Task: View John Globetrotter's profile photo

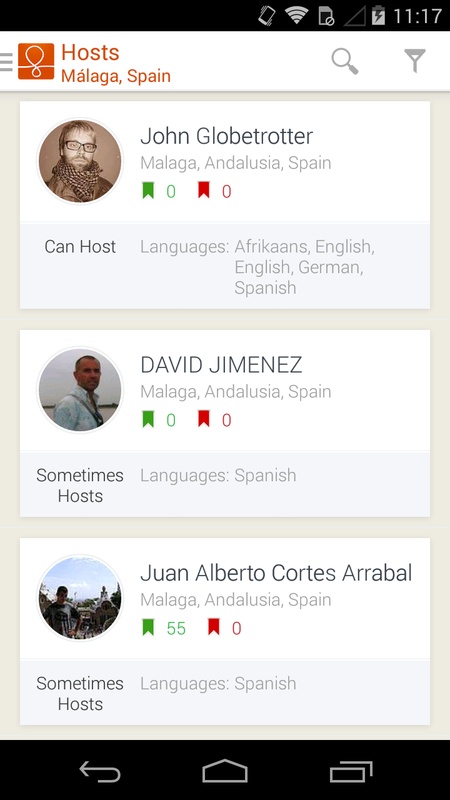Action: tap(80, 161)
